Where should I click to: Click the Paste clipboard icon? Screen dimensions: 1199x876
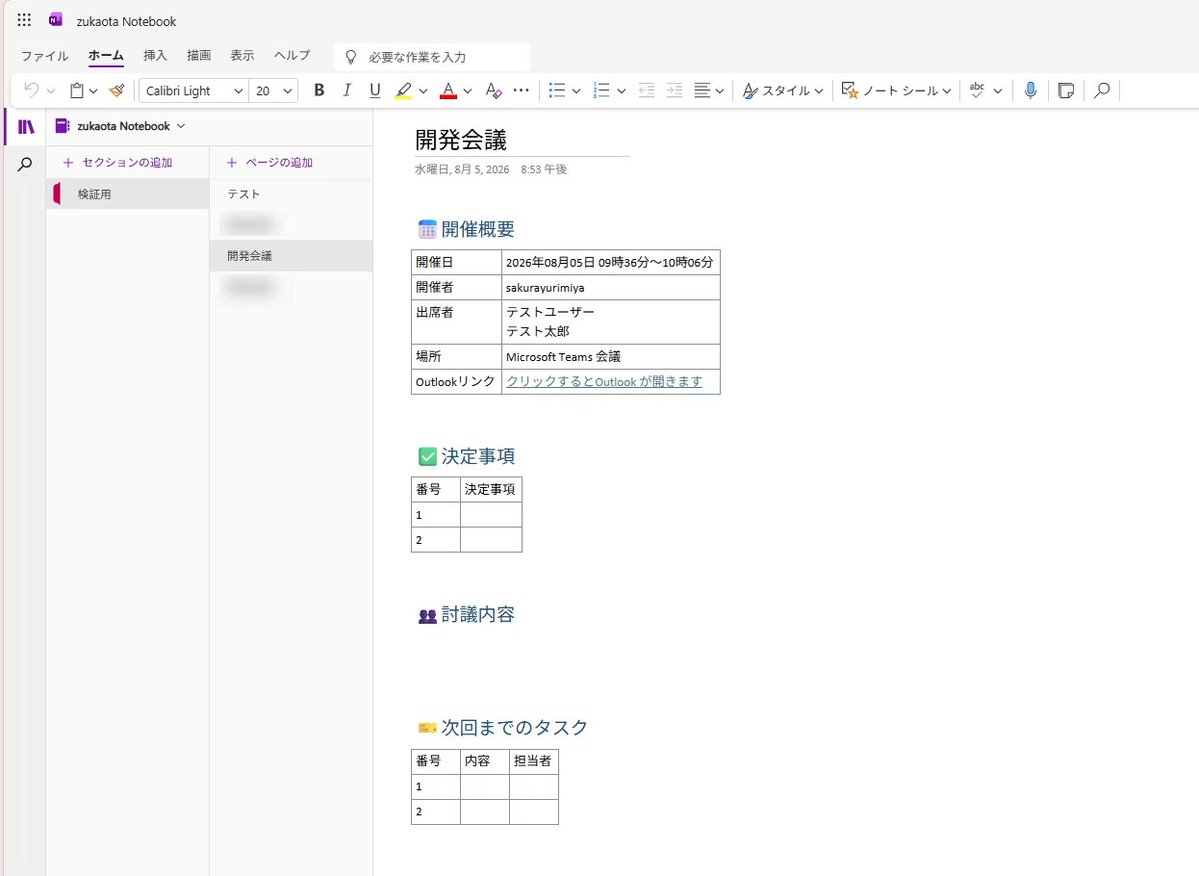(x=76, y=90)
